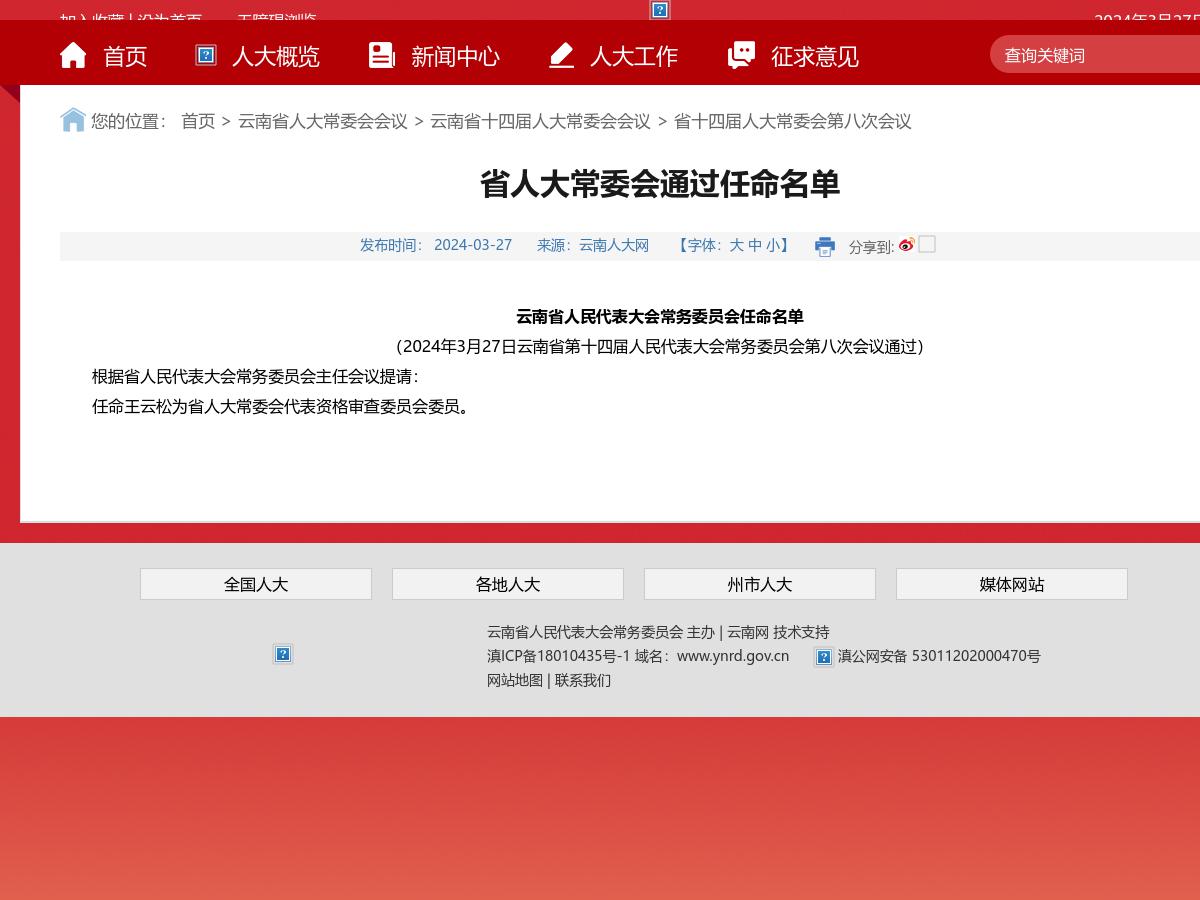
Task: Expand the 州市人大 selector
Action: click(x=760, y=584)
